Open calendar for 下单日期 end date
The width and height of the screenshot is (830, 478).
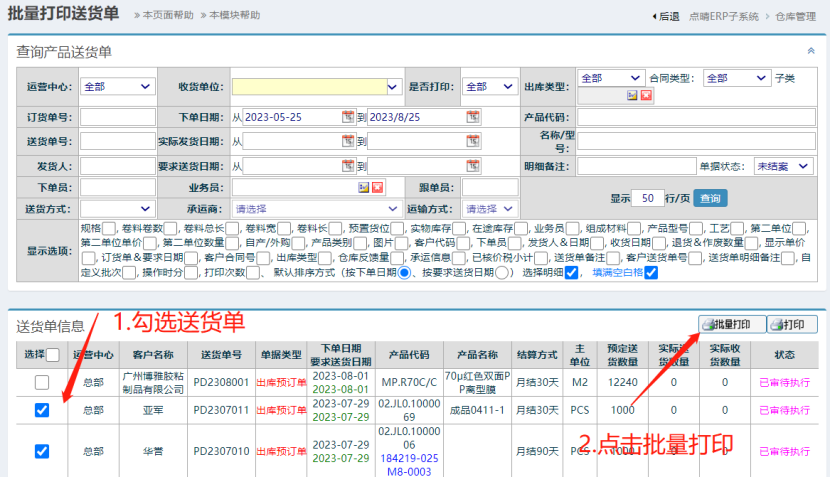[x=473, y=117]
